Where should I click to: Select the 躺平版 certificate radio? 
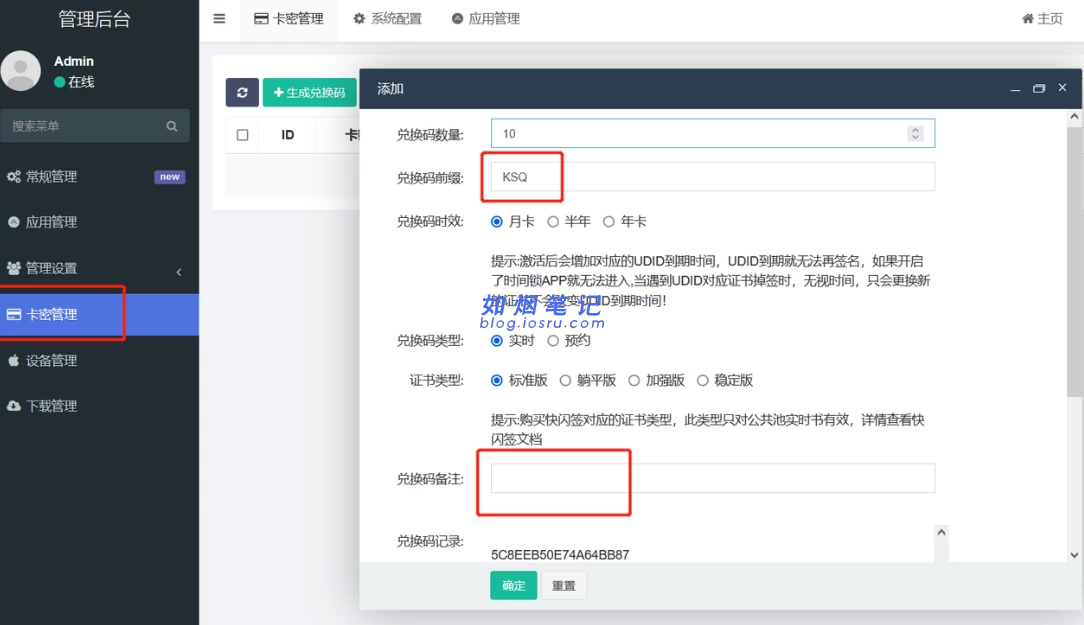[566, 381]
